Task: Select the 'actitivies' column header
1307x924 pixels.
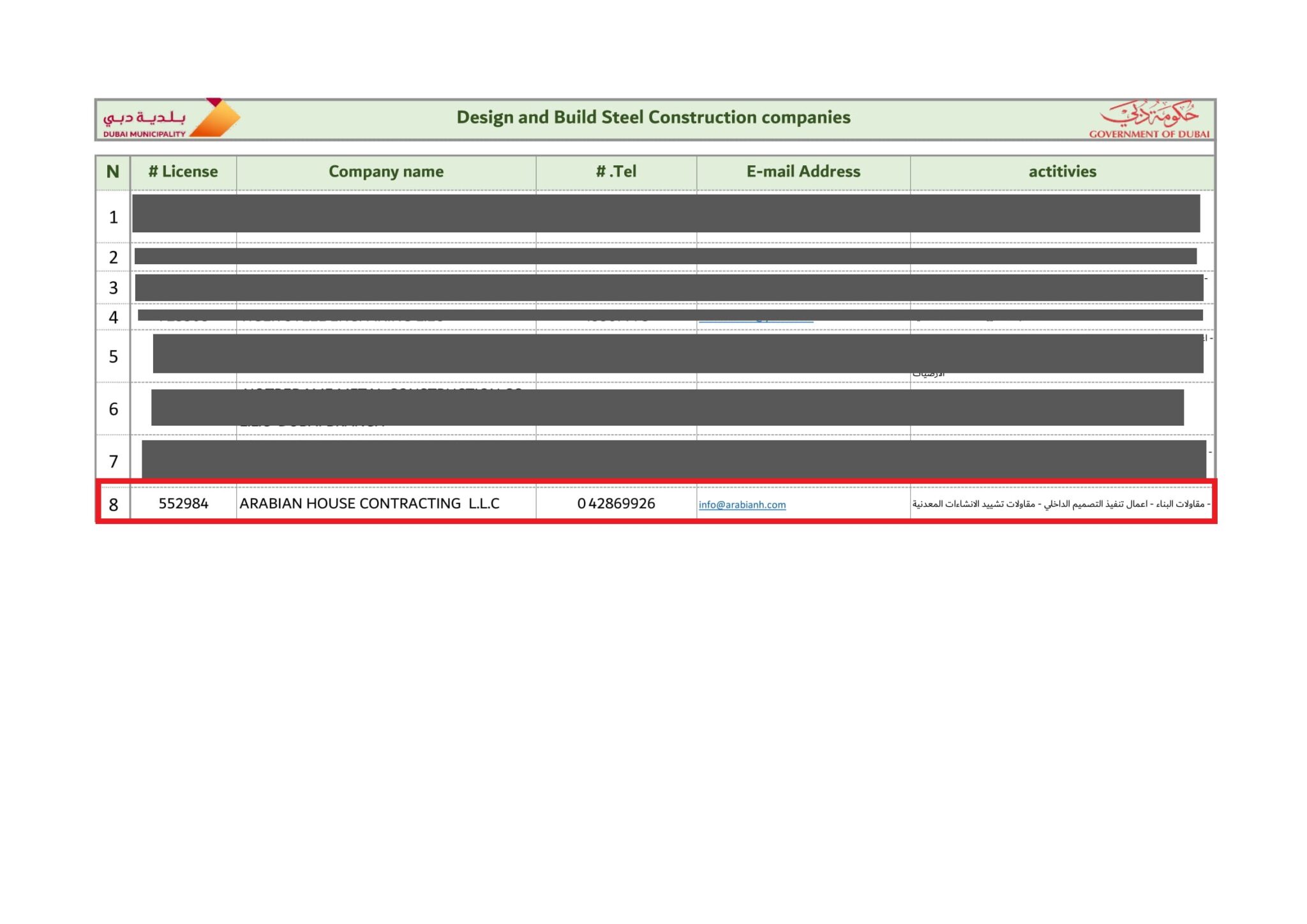Action: 1062,172
